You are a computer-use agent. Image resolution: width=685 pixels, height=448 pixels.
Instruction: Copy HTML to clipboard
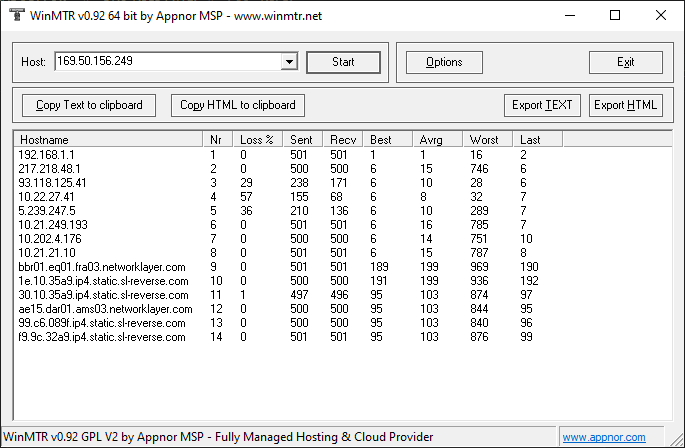238,105
